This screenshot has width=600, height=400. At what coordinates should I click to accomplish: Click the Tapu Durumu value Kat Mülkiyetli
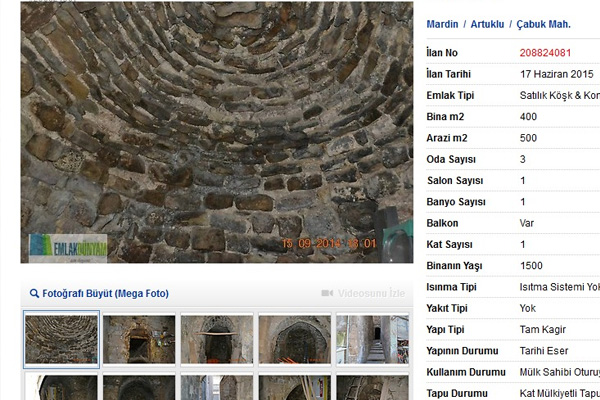(551, 393)
